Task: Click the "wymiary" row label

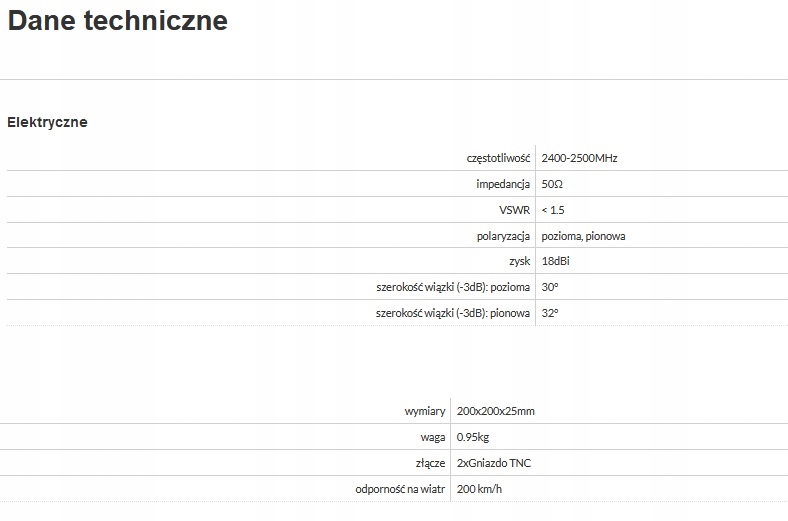Action: [x=422, y=411]
